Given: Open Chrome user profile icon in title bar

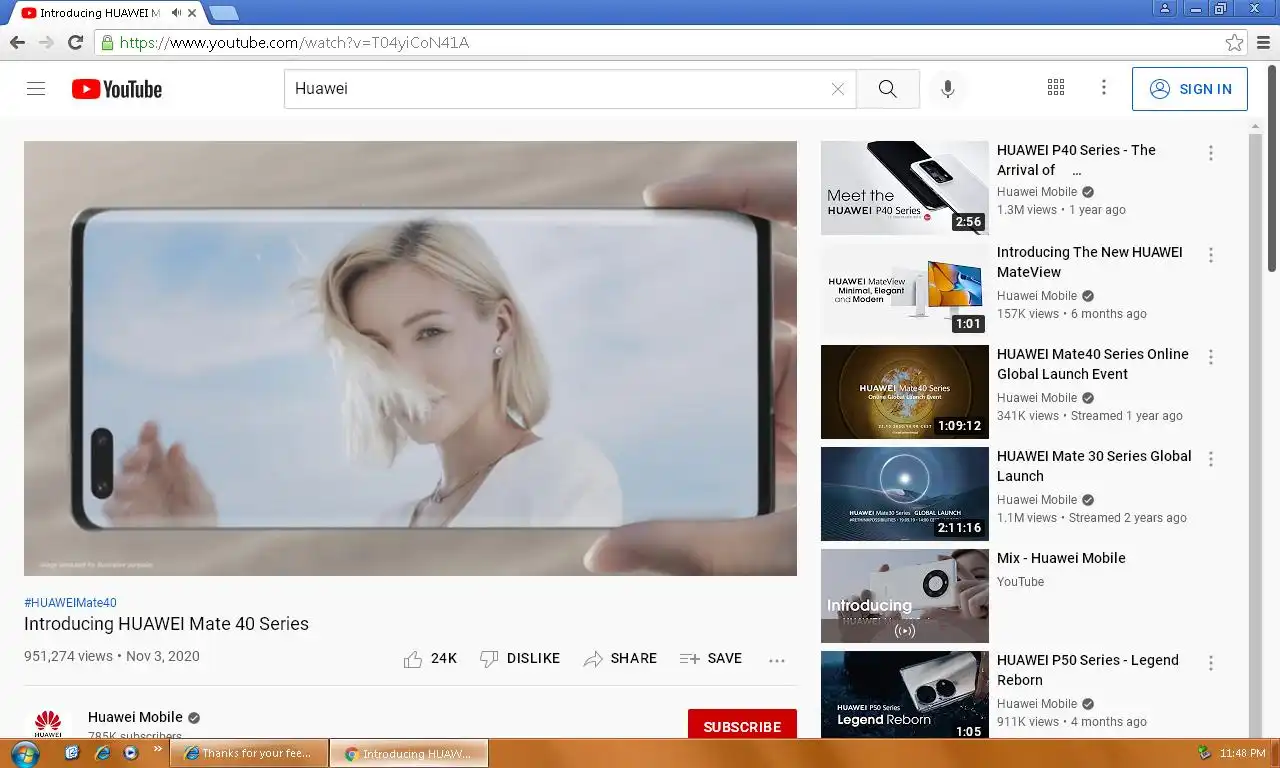Looking at the screenshot, I should [x=1164, y=9].
